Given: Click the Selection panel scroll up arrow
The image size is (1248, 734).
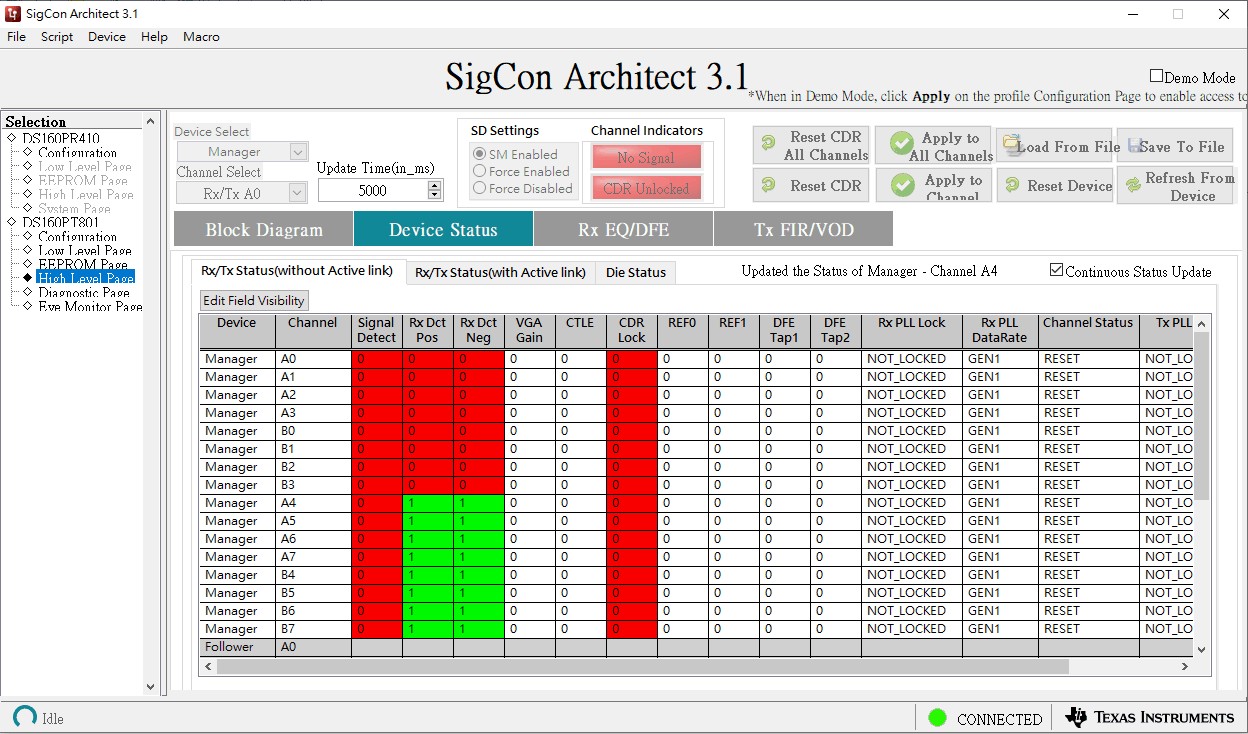Looking at the screenshot, I should tap(151, 121).
